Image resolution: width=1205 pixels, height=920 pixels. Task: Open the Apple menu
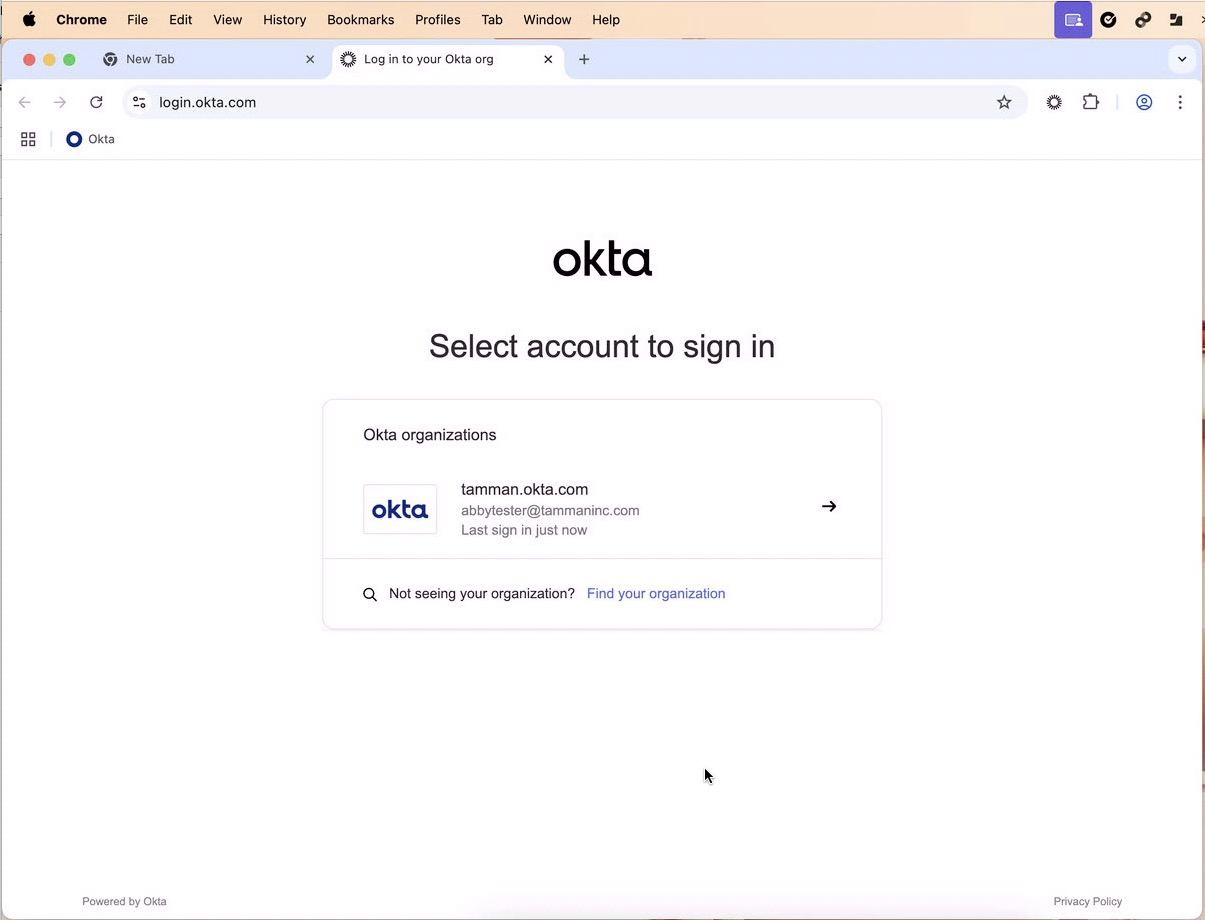[x=29, y=19]
